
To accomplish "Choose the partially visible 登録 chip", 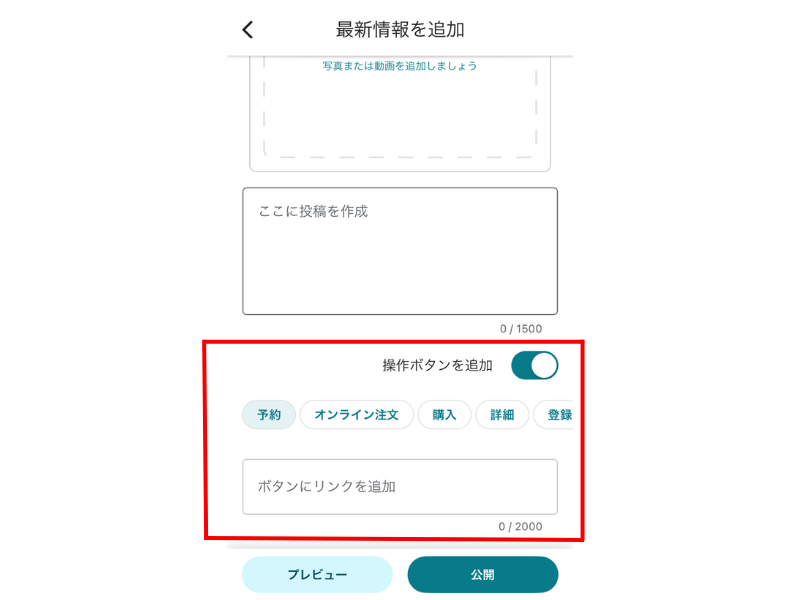I will 556,415.
